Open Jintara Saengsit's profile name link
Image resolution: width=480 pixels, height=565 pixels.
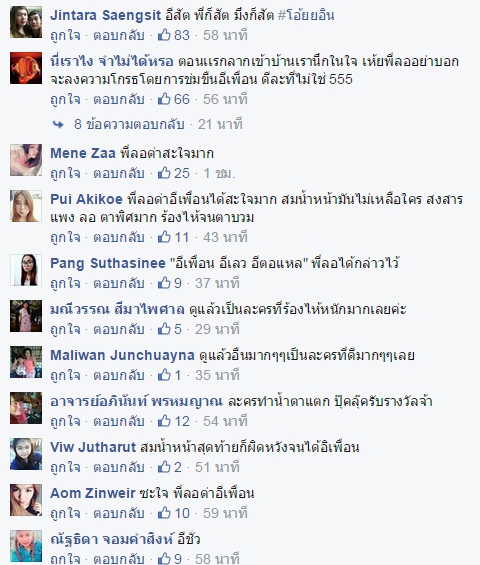[x=105, y=15]
